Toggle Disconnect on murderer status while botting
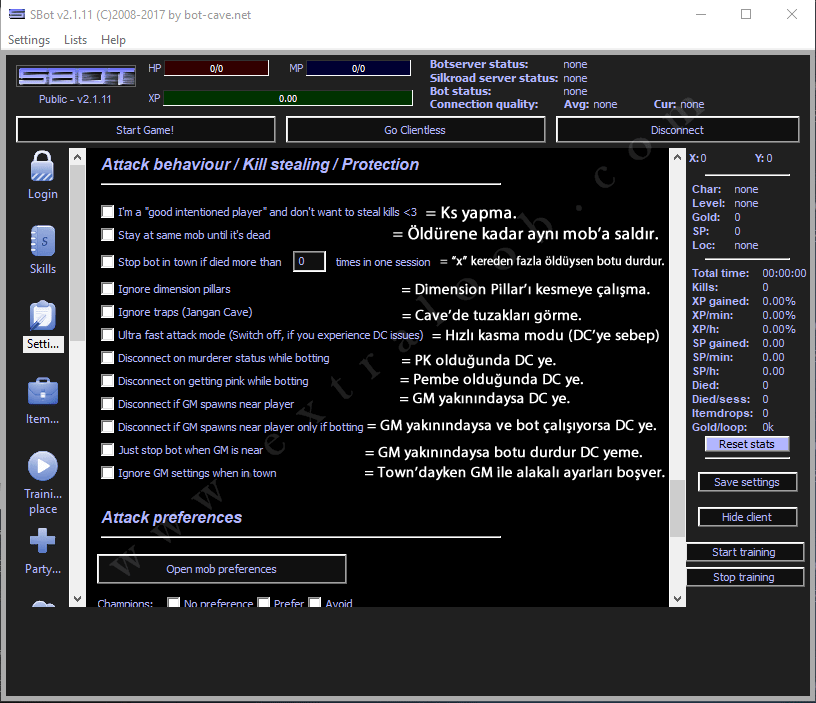The image size is (816, 703). [x=108, y=357]
